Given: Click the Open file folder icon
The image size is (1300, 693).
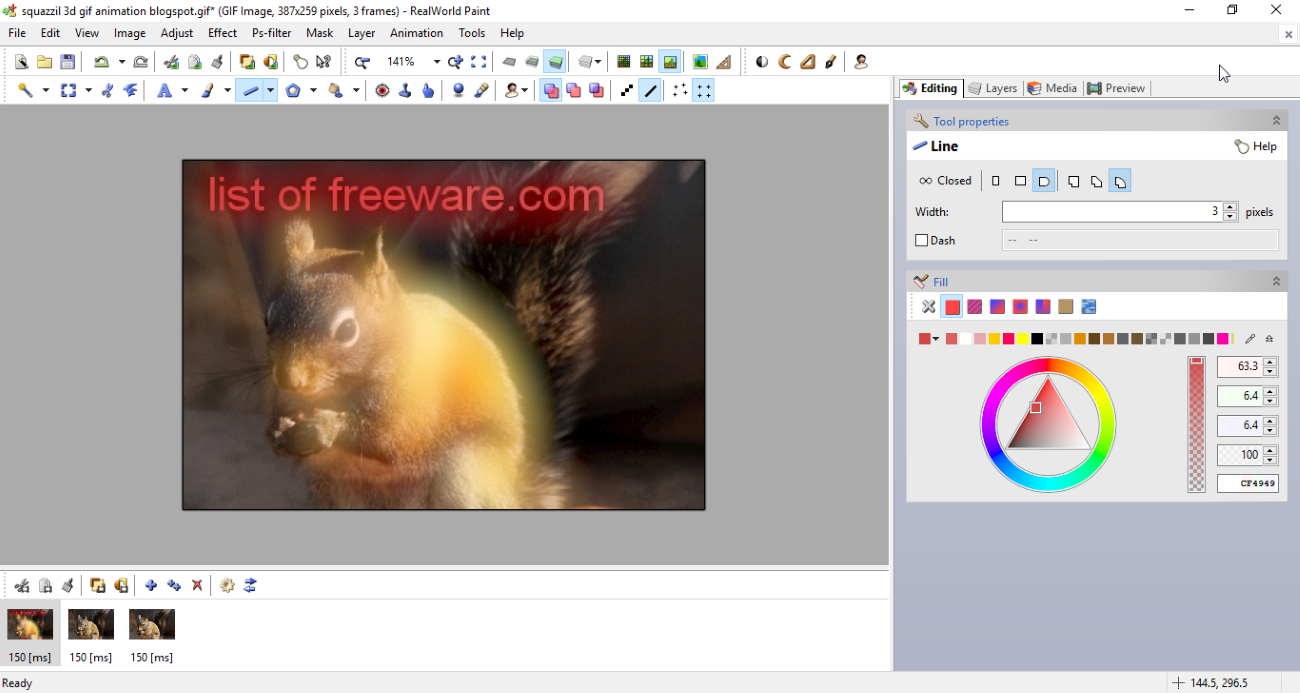Looking at the screenshot, I should 44,62.
